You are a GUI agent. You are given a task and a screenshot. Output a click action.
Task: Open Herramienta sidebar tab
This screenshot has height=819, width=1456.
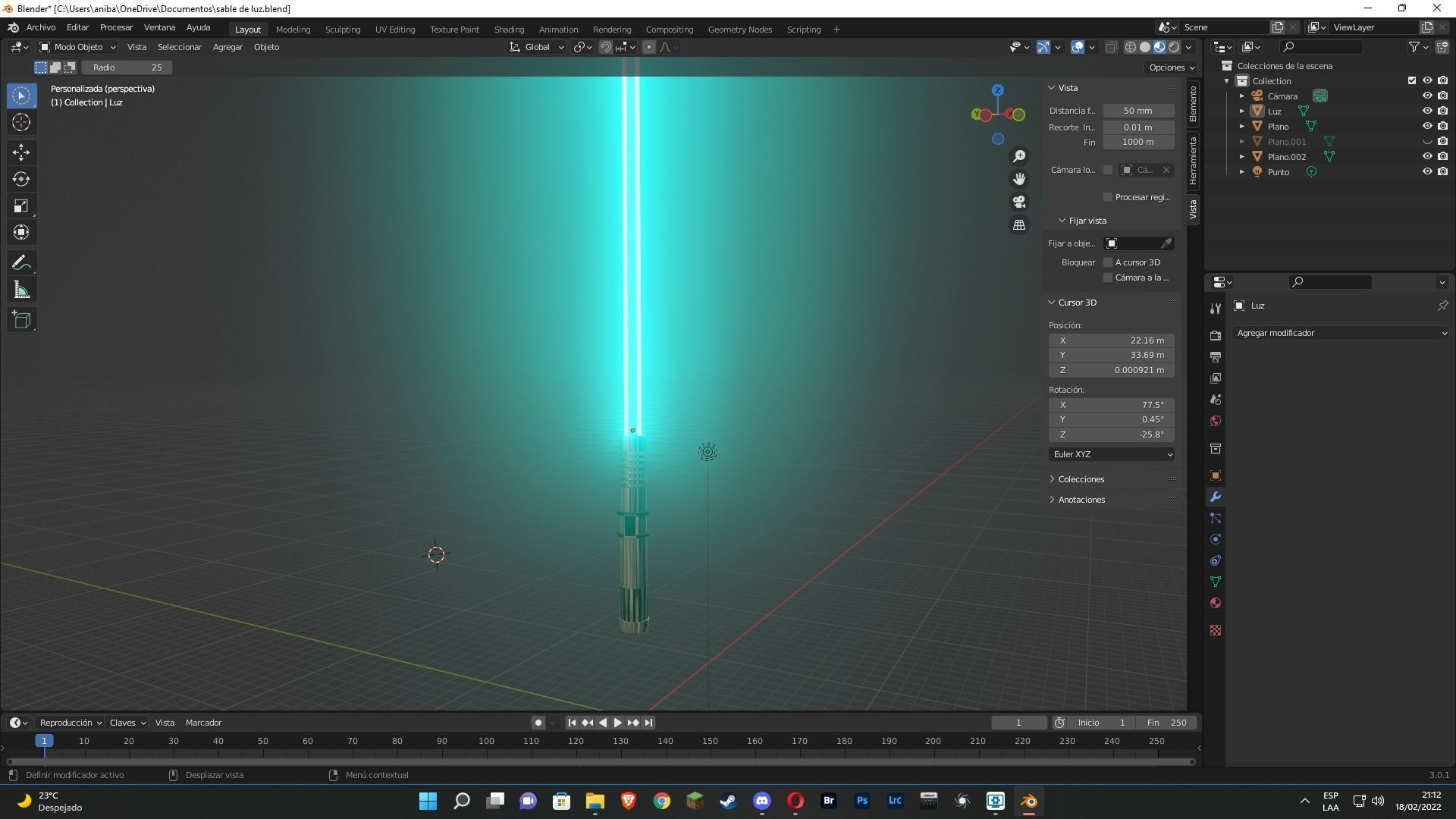pyautogui.click(x=1193, y=162)
